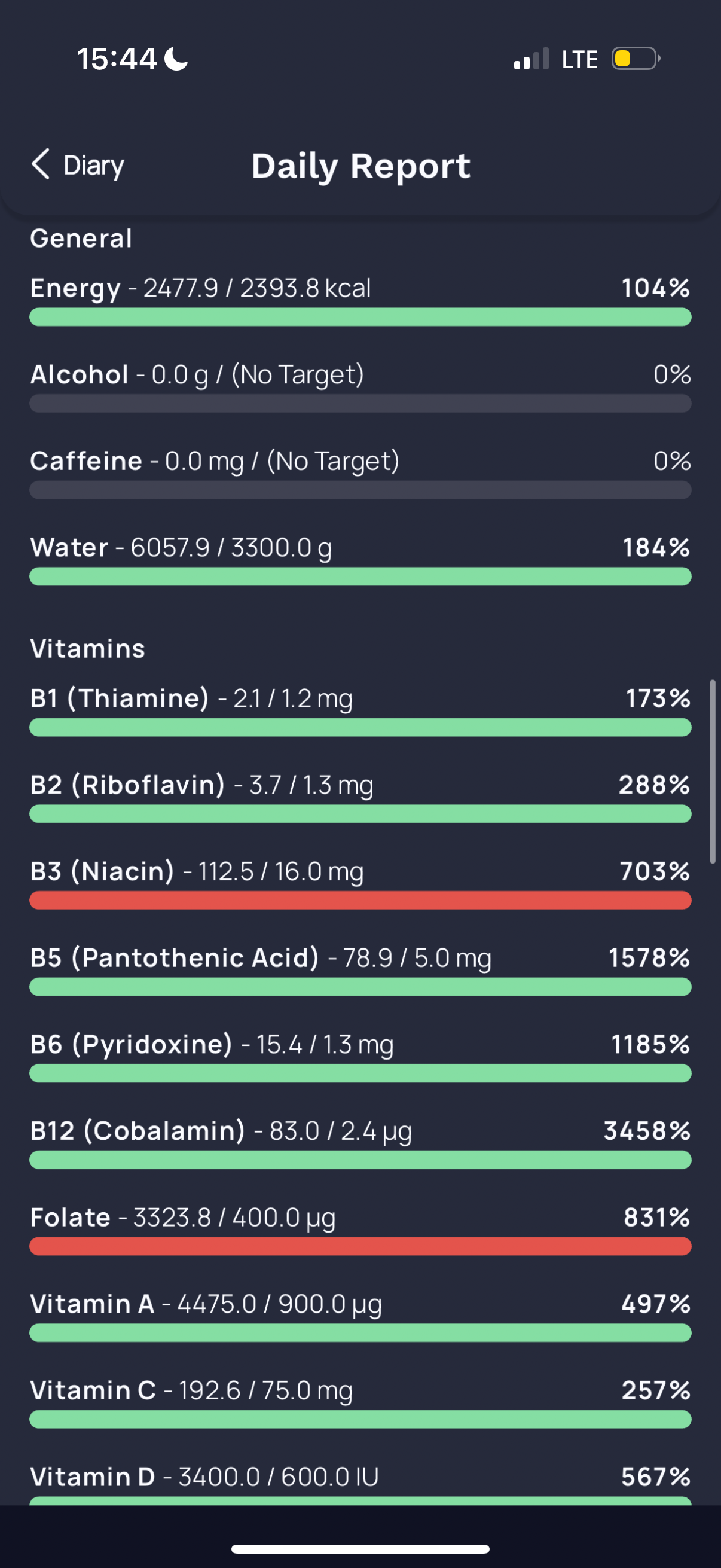Tap the page scrollbar indicator
The height and width of the screenshot is (1568, 721).
click(713, 771)
